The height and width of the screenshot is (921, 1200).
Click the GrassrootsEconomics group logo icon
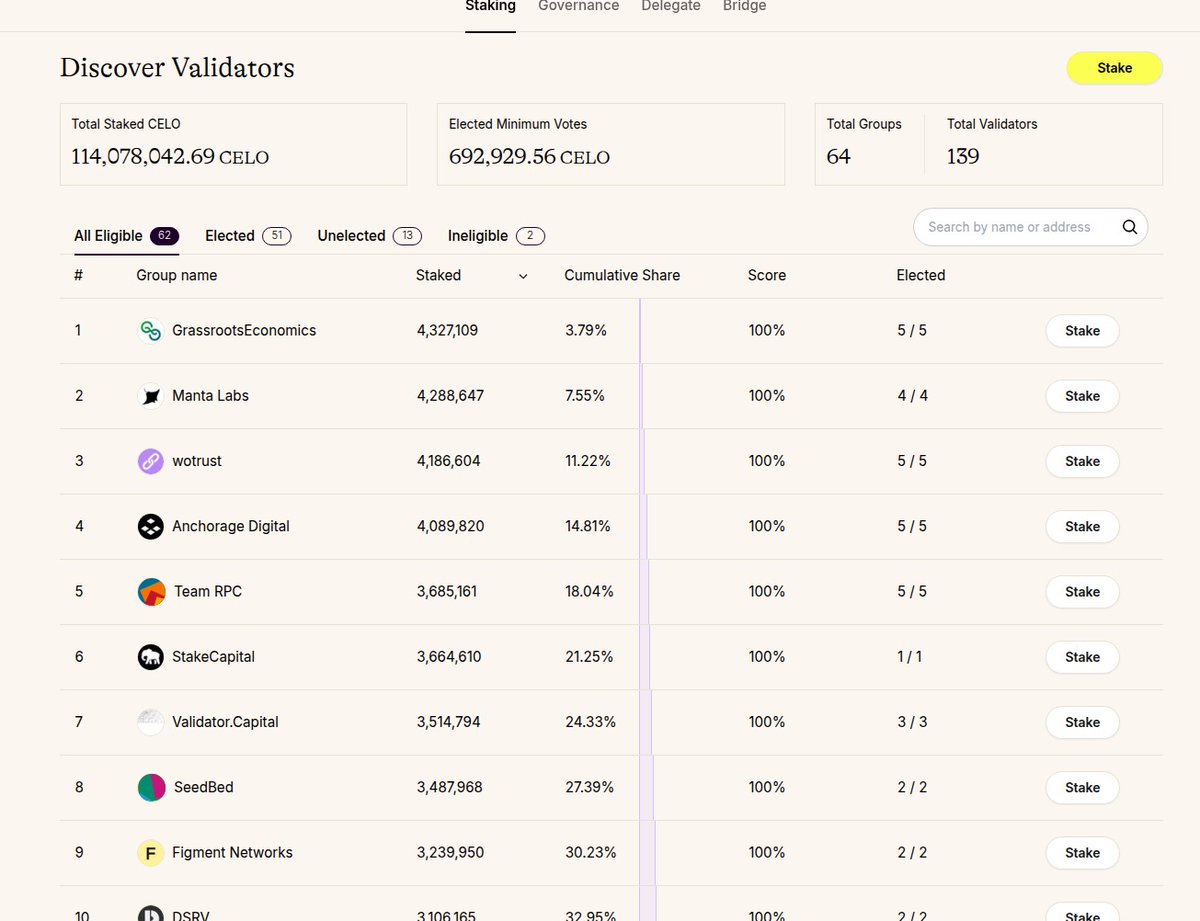click(151, 330)
